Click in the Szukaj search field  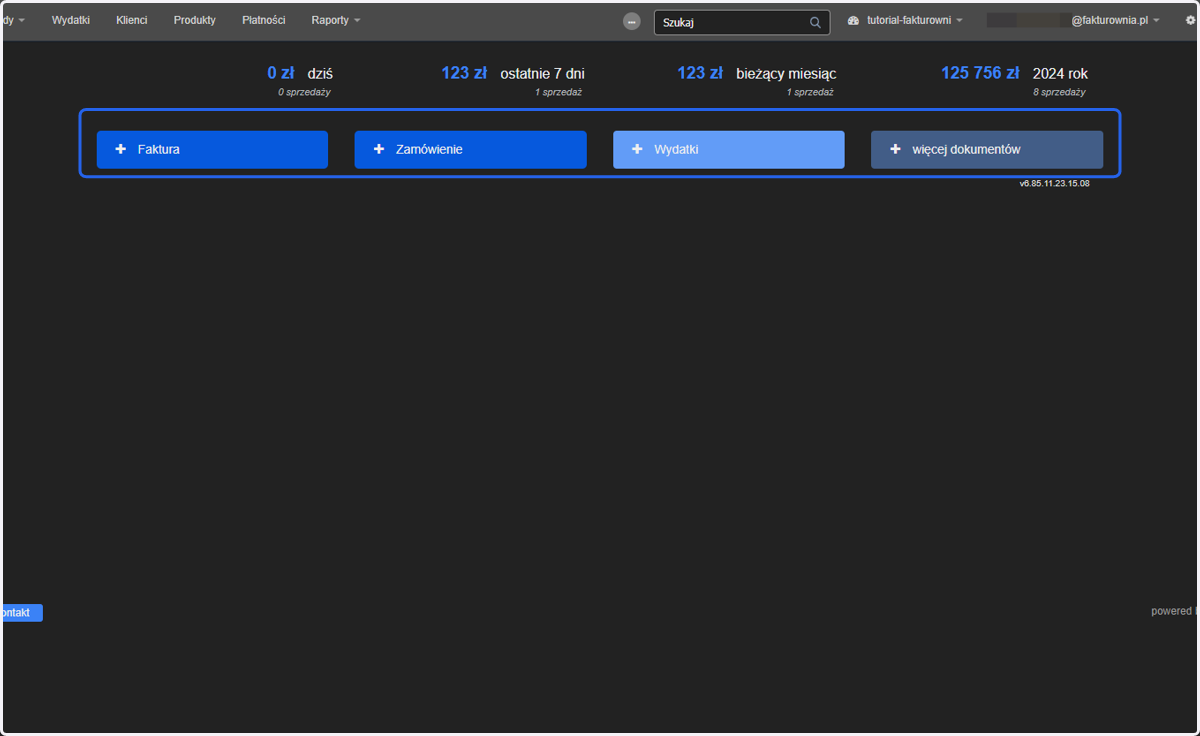pos(742,22)
